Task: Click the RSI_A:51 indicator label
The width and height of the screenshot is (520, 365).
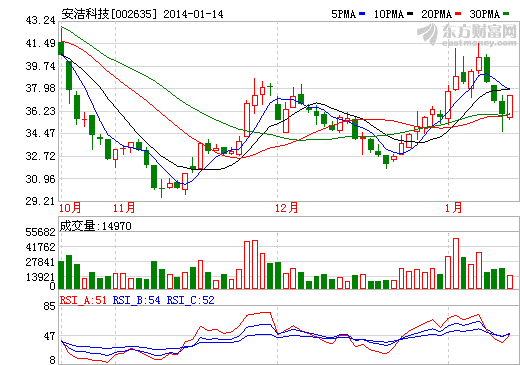Action: click(83, 300)
